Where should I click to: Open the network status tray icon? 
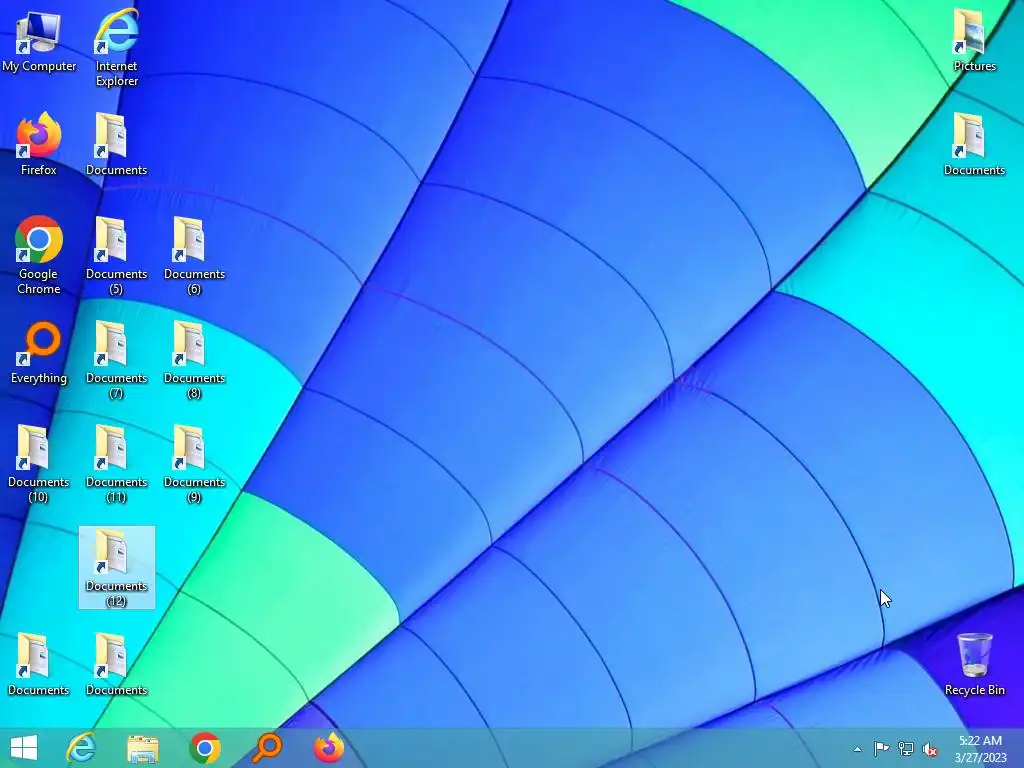tap(906, 748)
